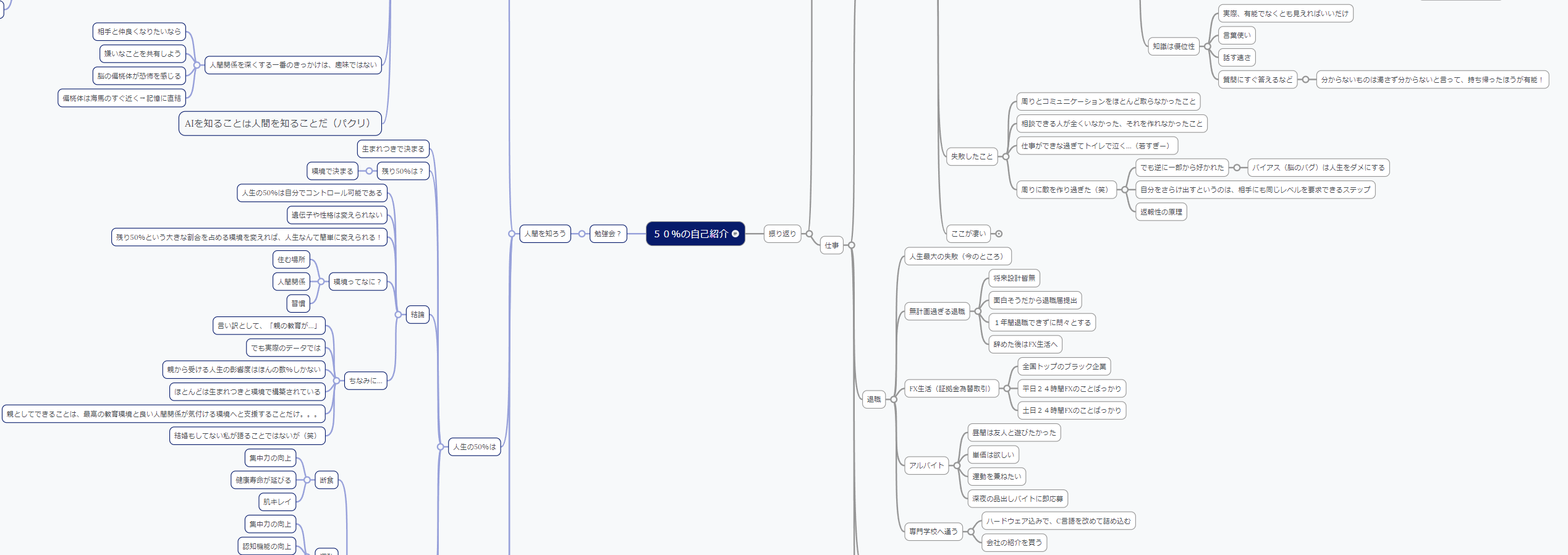Select the 返報性の原理 node

1161,212
